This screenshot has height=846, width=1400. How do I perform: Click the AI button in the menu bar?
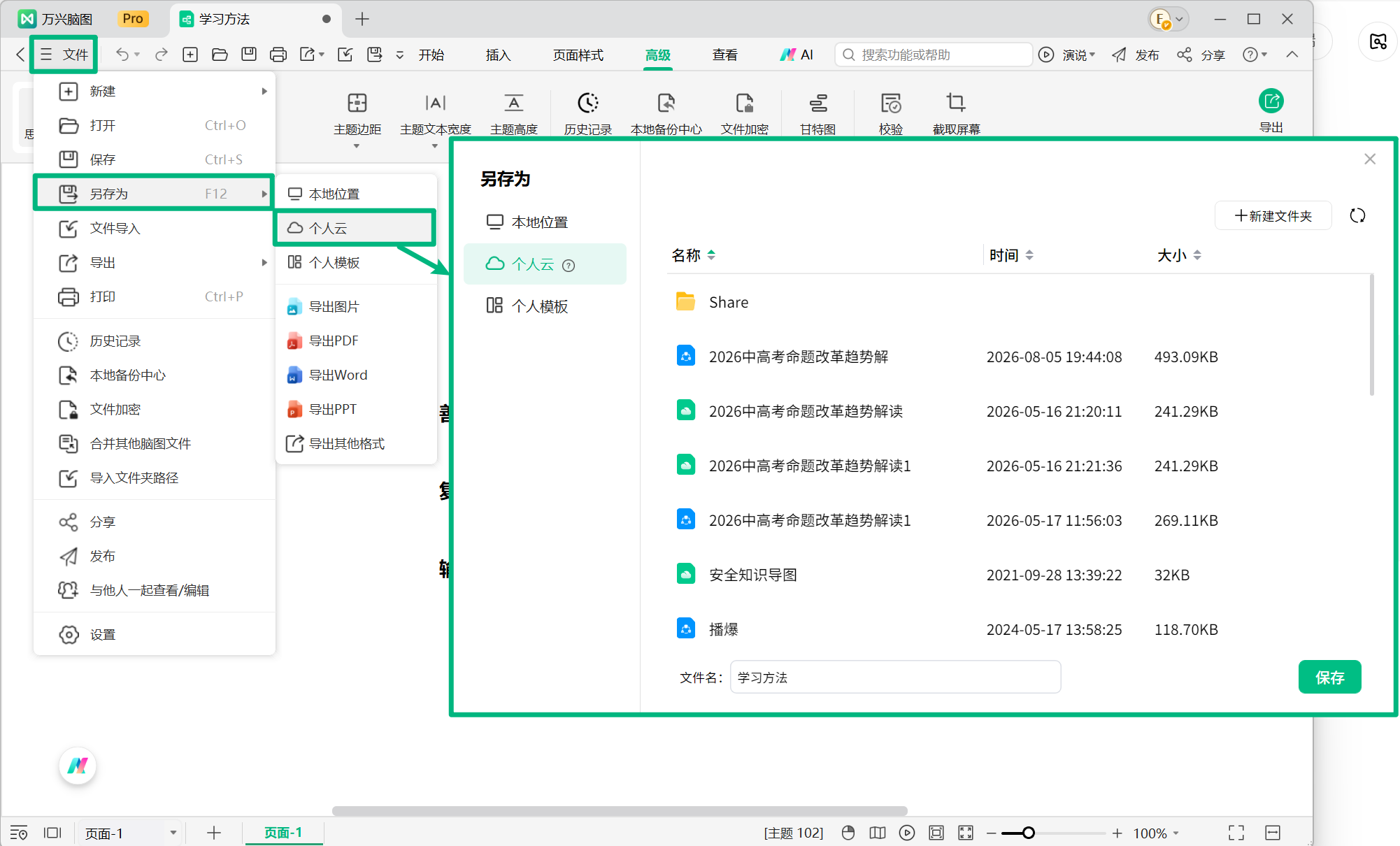point(797,55)
